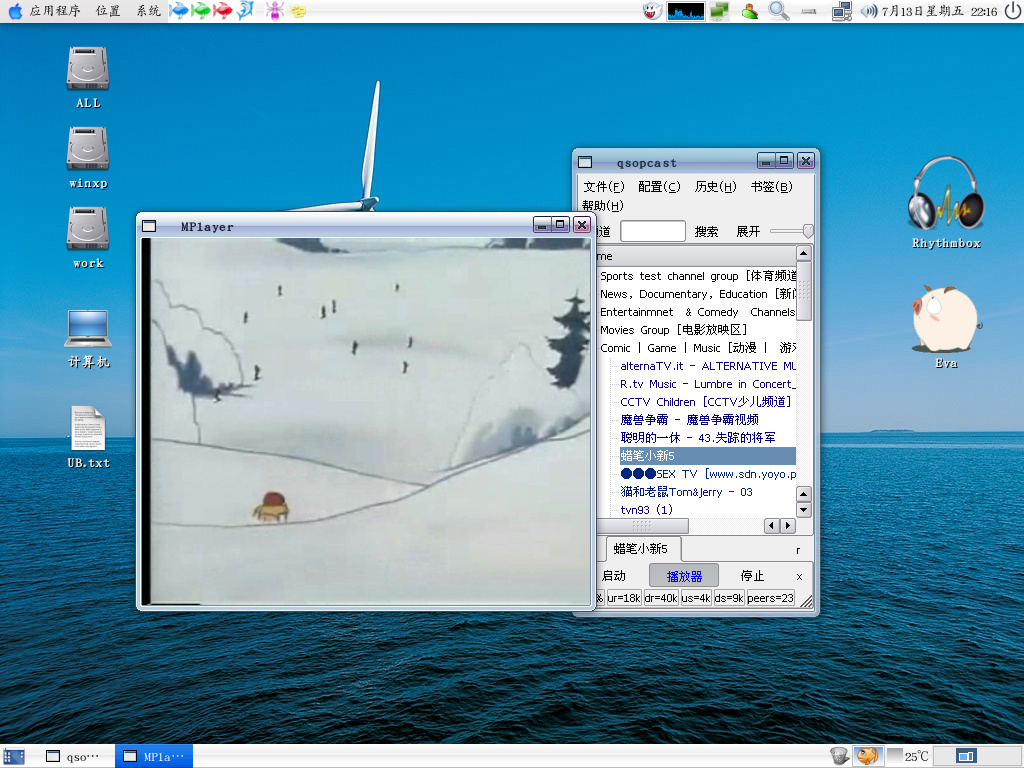Expand Sports test channel group row
Viewport: 1024px width, 768px height.
(696, 276)
